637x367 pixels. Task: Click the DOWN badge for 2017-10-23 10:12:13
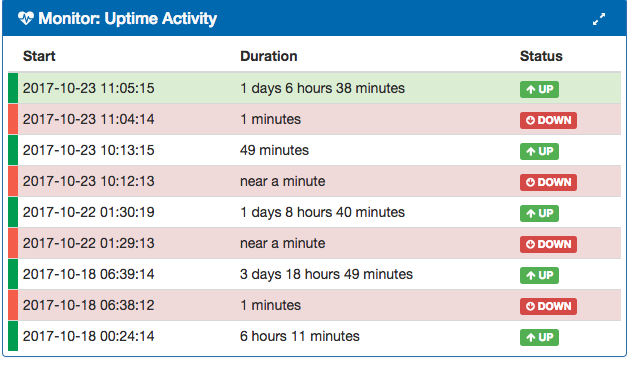[x=548, y=182]
